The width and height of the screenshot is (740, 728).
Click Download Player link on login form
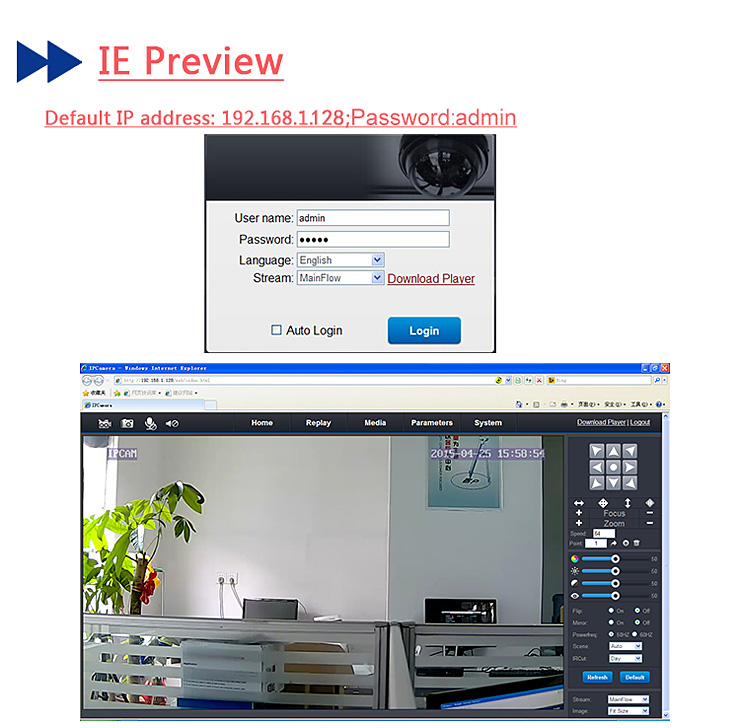point(431,279)
